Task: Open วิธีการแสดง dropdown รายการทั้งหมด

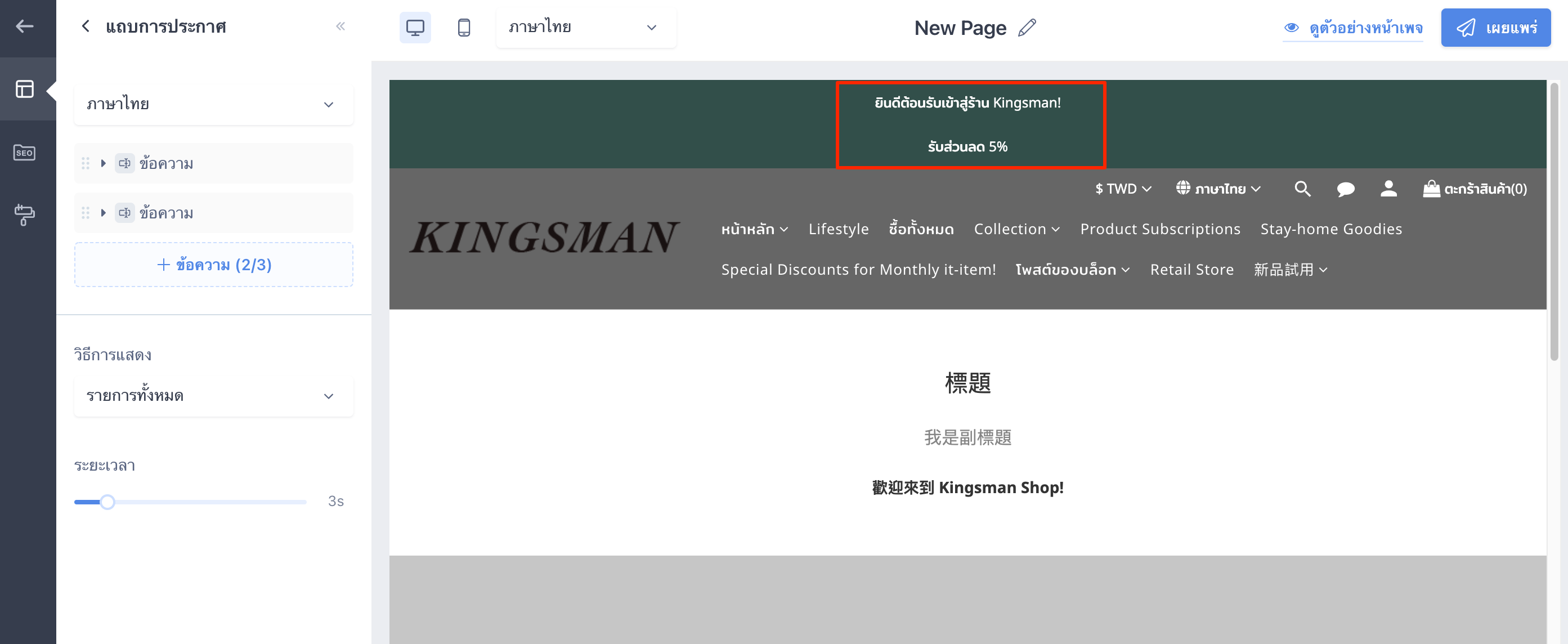Action: click(x=214, y=396)
